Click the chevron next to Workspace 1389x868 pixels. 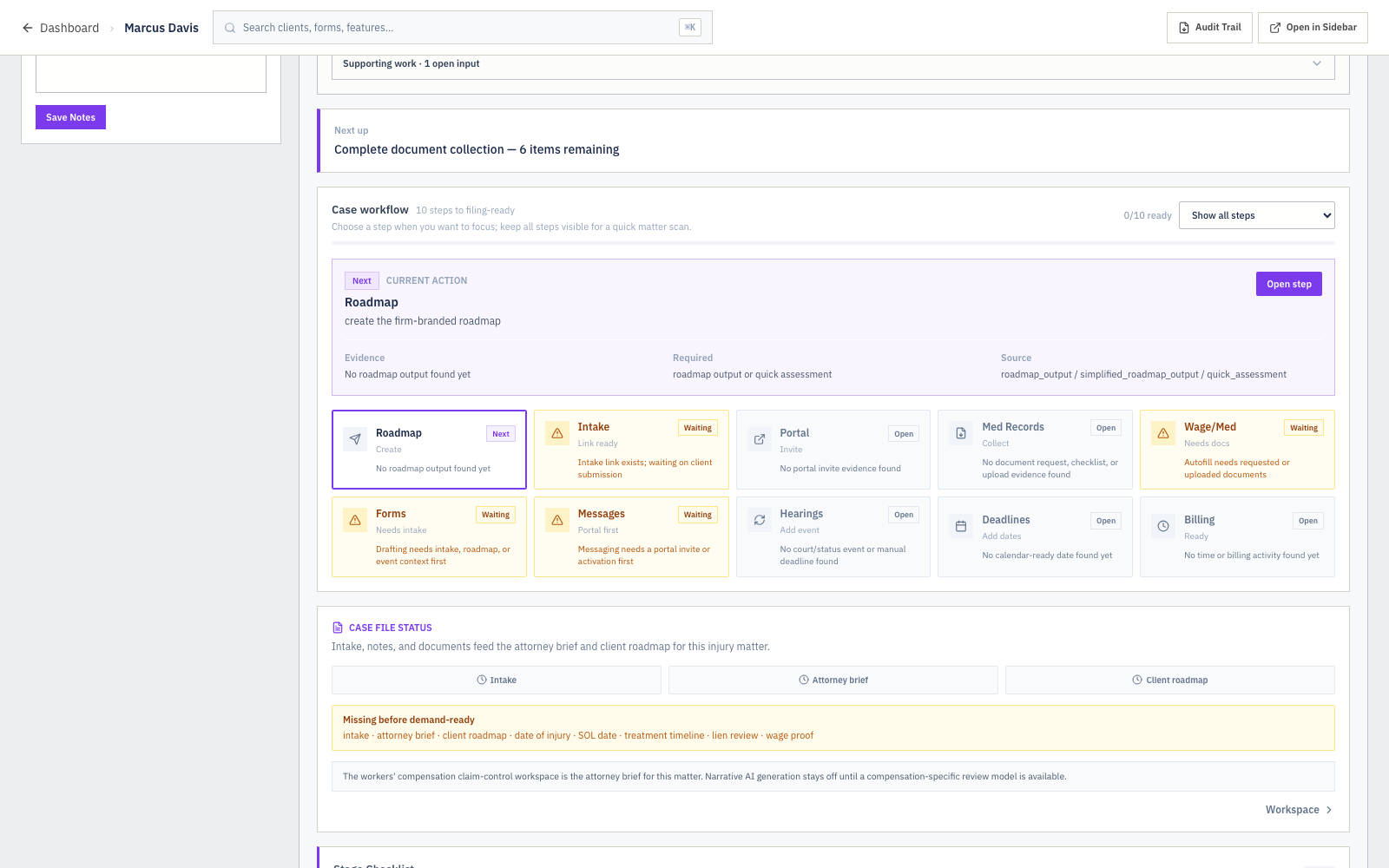point(1329,810)
